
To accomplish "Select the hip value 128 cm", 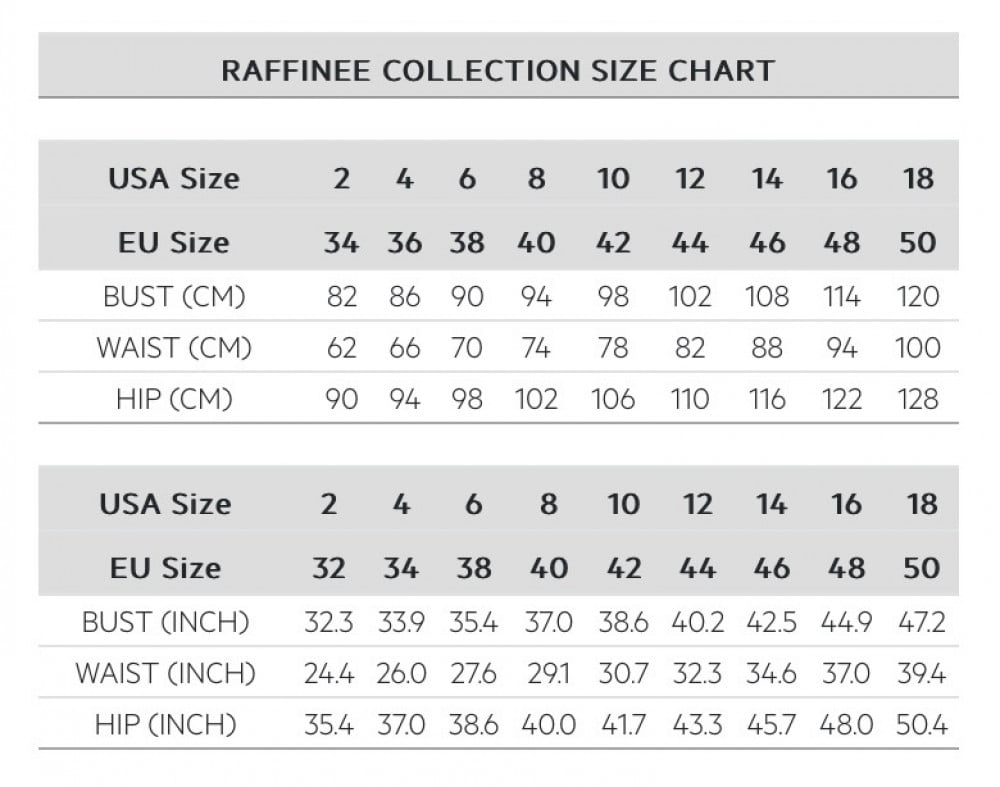I will (x=918, y=398).
